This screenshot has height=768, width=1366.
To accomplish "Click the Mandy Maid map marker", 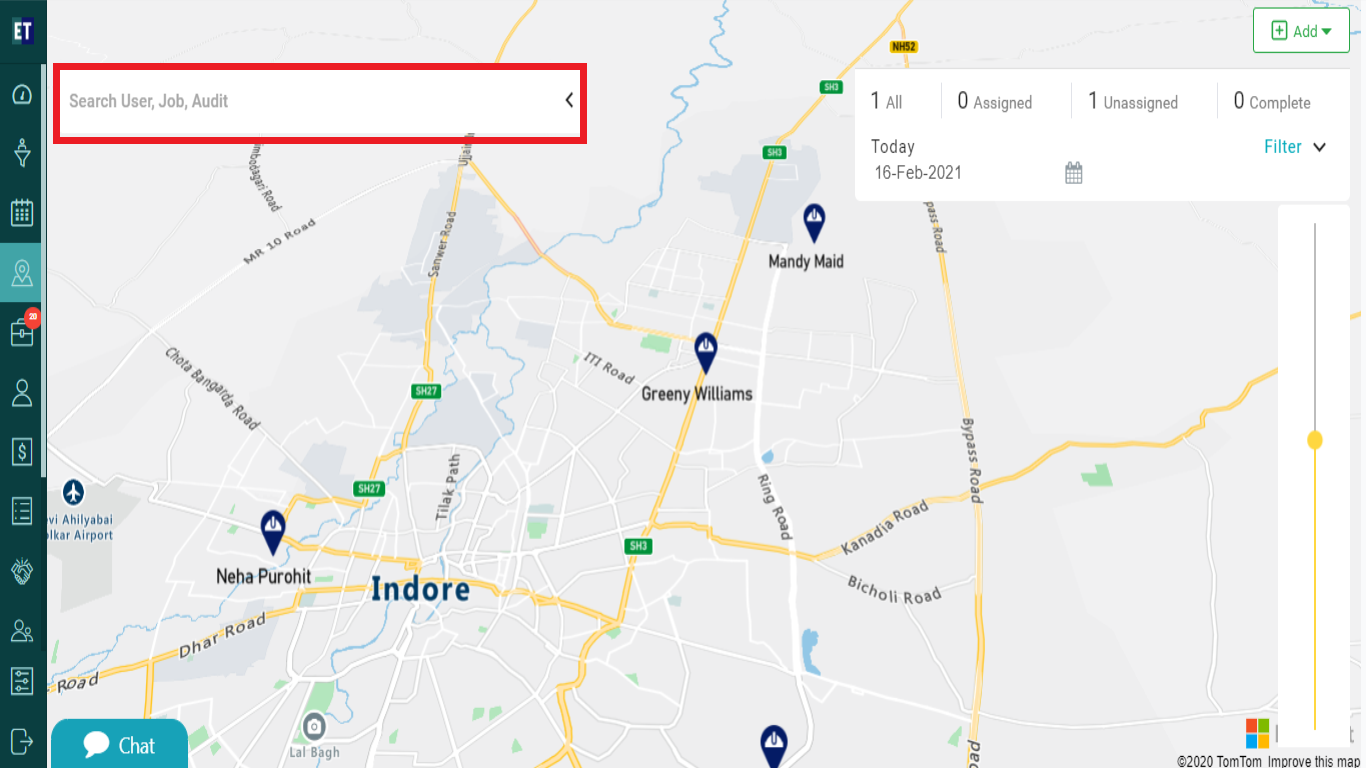I will point(814,223).
